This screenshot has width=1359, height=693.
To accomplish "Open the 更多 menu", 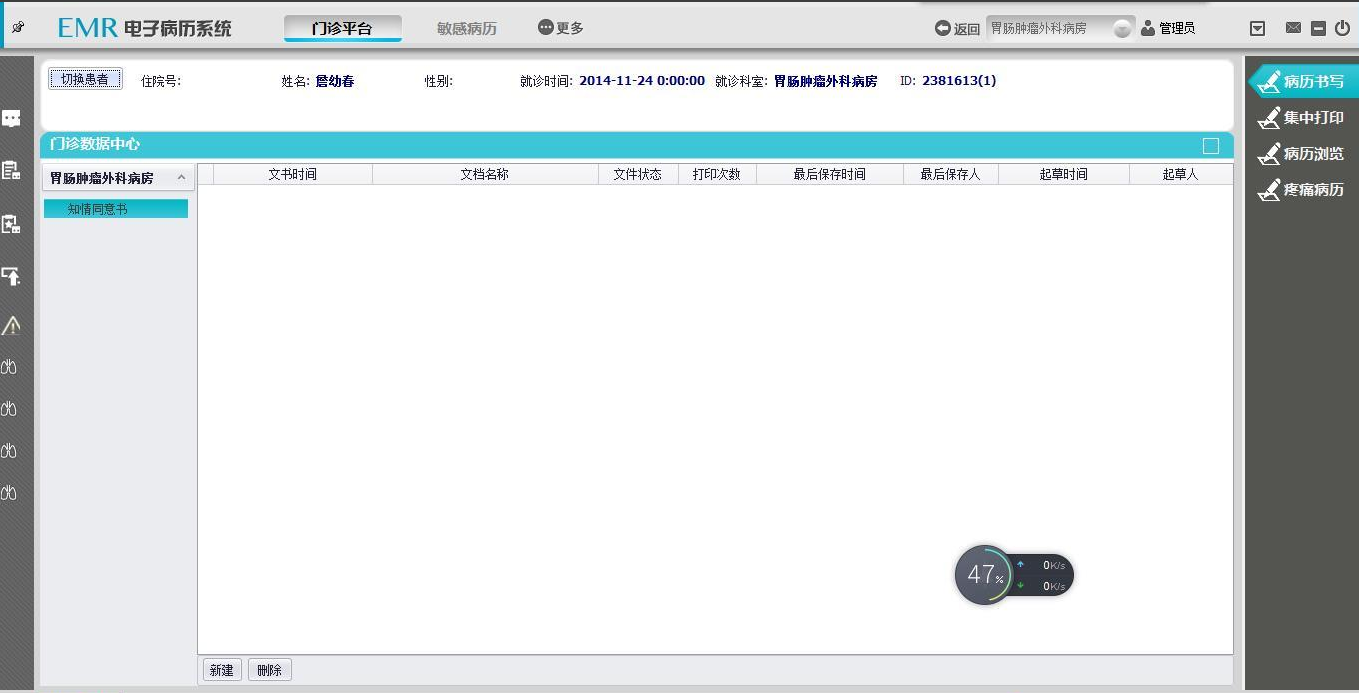I will tap(560, 28).
